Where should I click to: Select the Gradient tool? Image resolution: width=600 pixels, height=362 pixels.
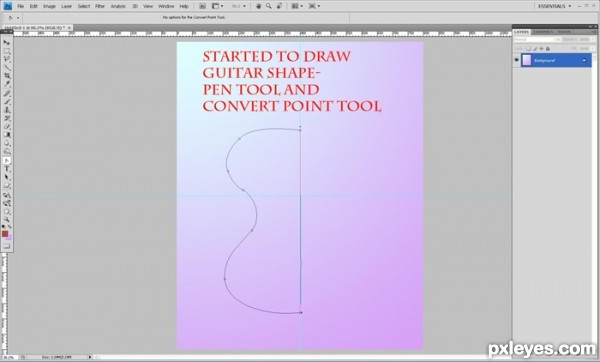click(7, 135)
